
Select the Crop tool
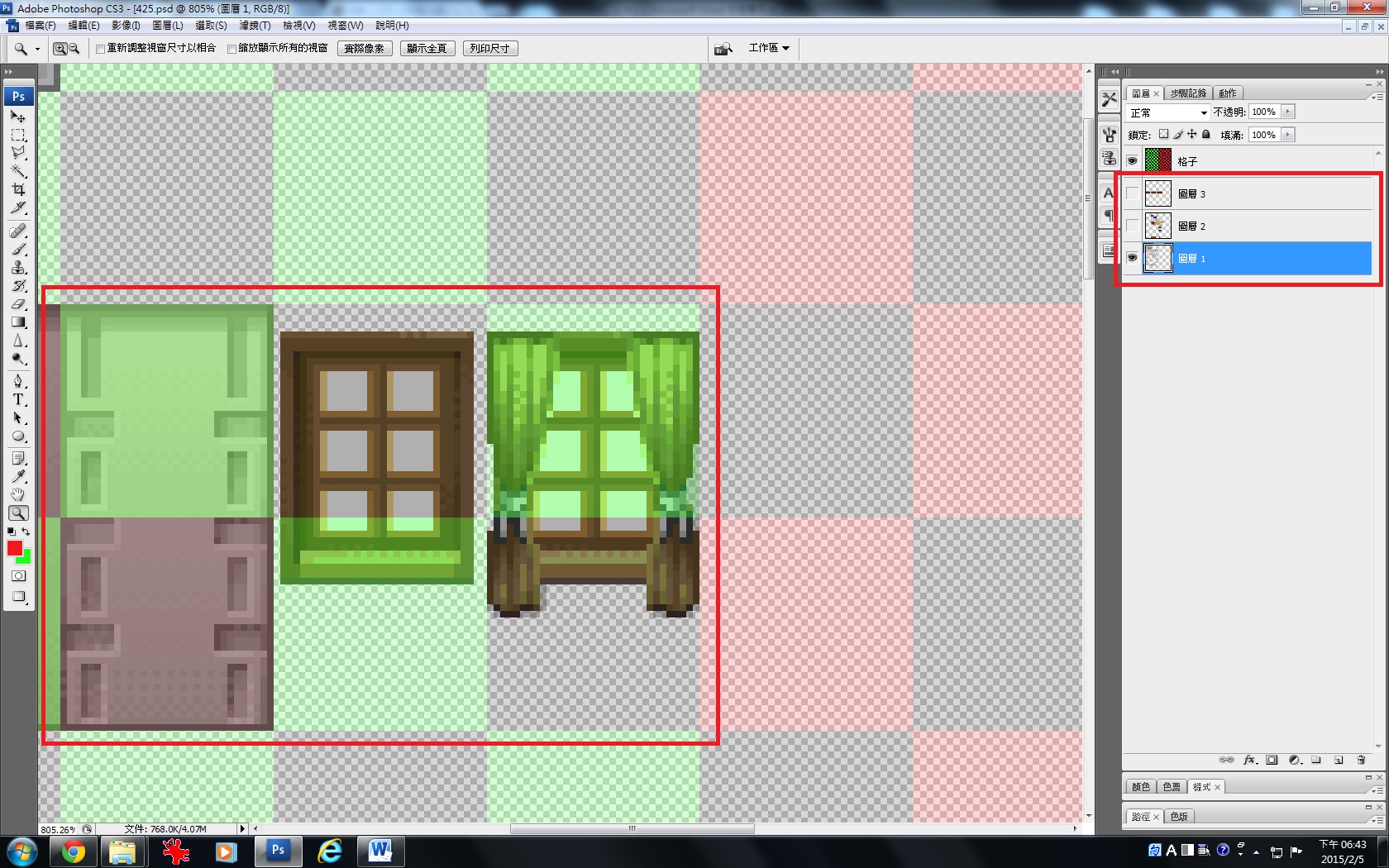pyautogui.click(x=18, y=189)
